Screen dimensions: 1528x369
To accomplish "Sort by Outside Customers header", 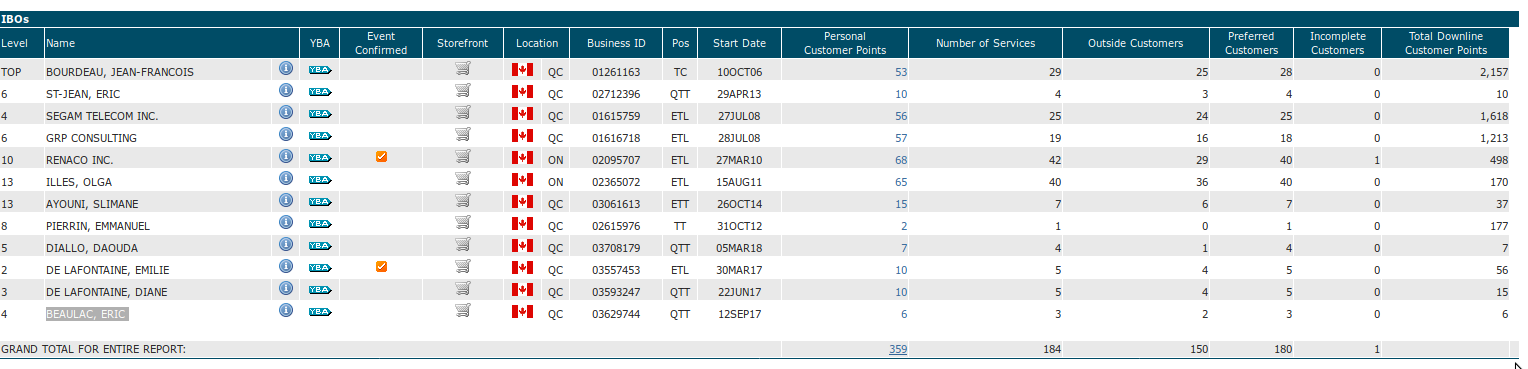I will pos(1135,43).
